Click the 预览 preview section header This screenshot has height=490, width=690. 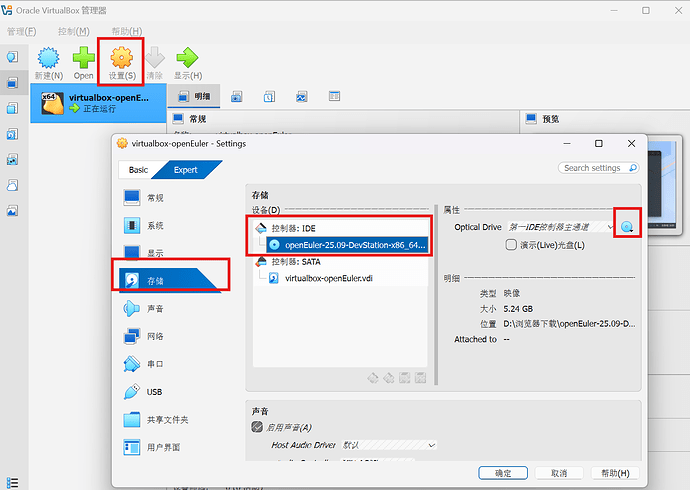coord(550,119)
